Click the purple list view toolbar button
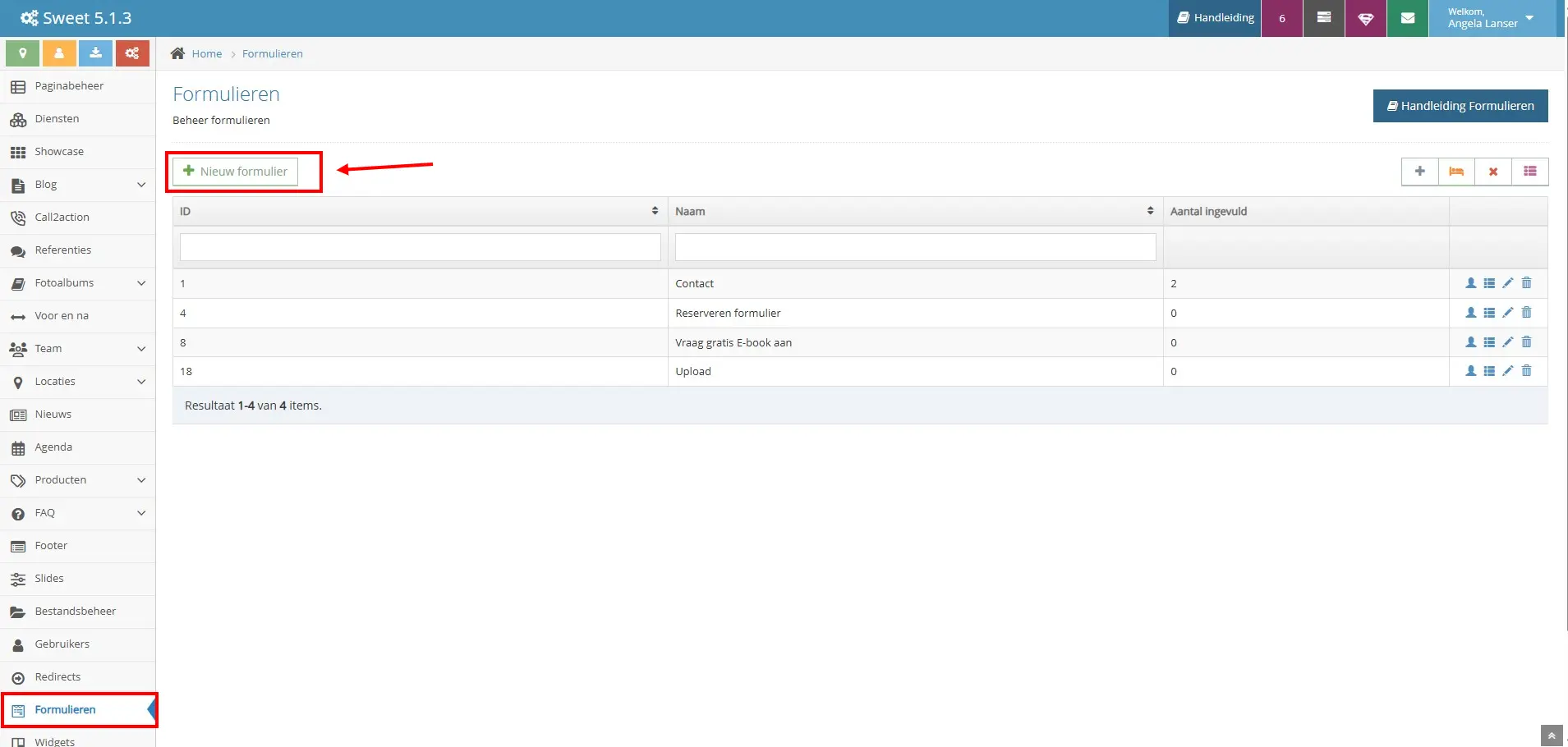Screen dimensions: 1568x747 point(1529,172)
